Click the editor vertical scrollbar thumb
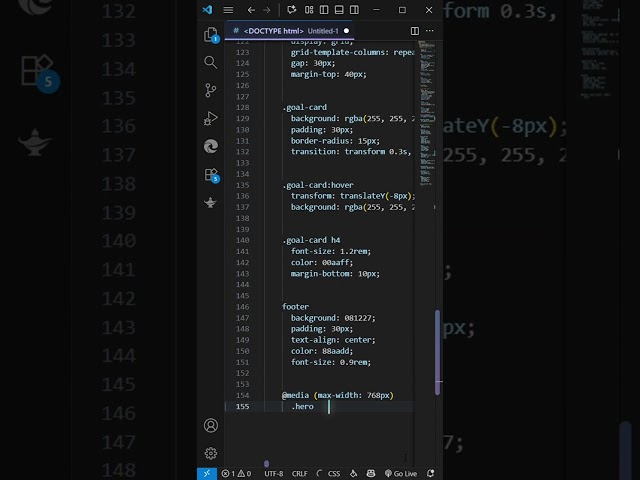The width and height of the screenshot is (640, 480). pos(438,352)
